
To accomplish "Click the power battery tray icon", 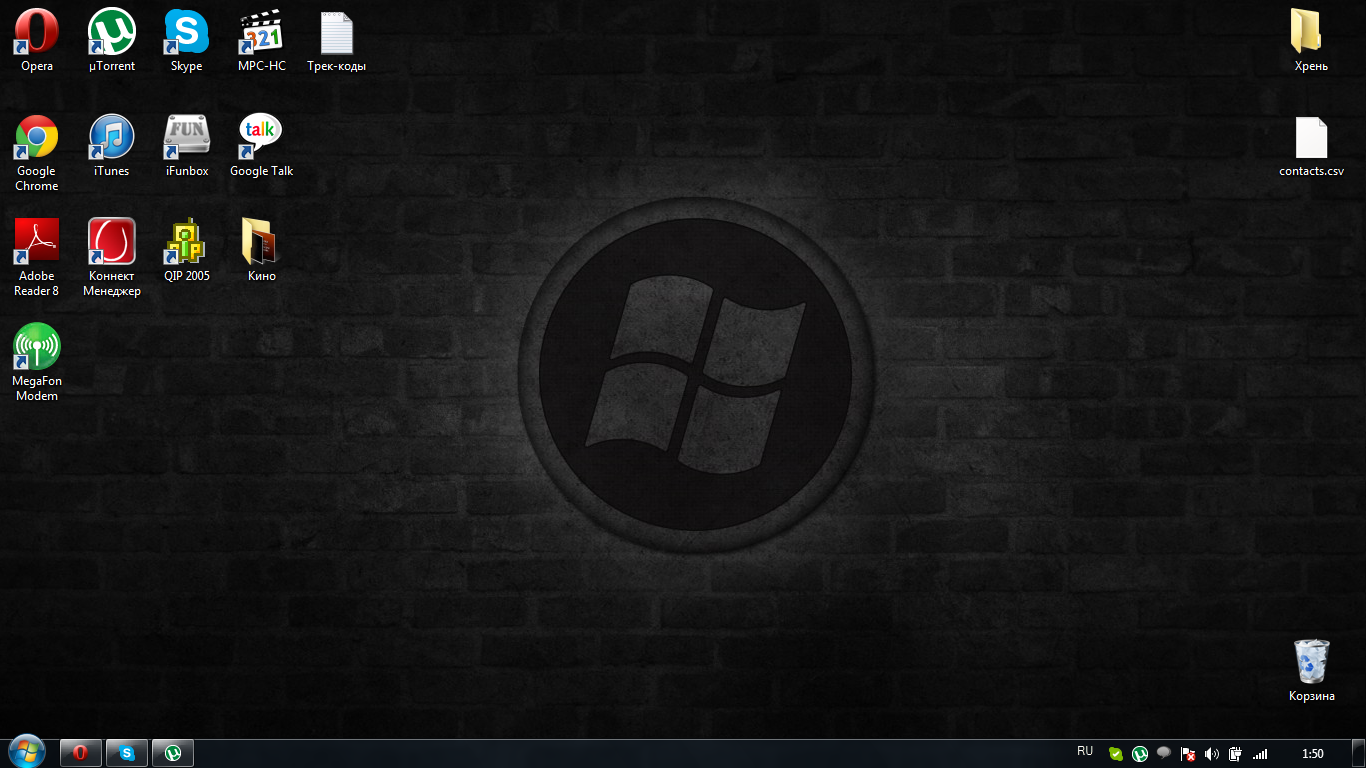I will (x=1236, y=754).
